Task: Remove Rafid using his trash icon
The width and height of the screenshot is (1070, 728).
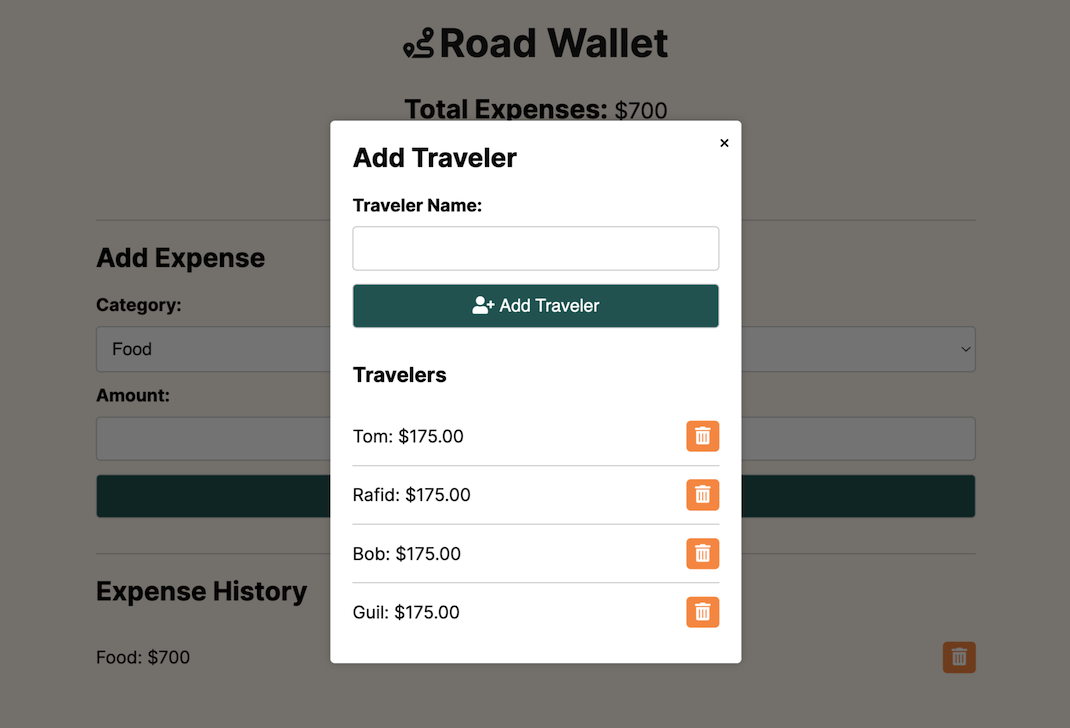Action: click(x=702, y=495)
